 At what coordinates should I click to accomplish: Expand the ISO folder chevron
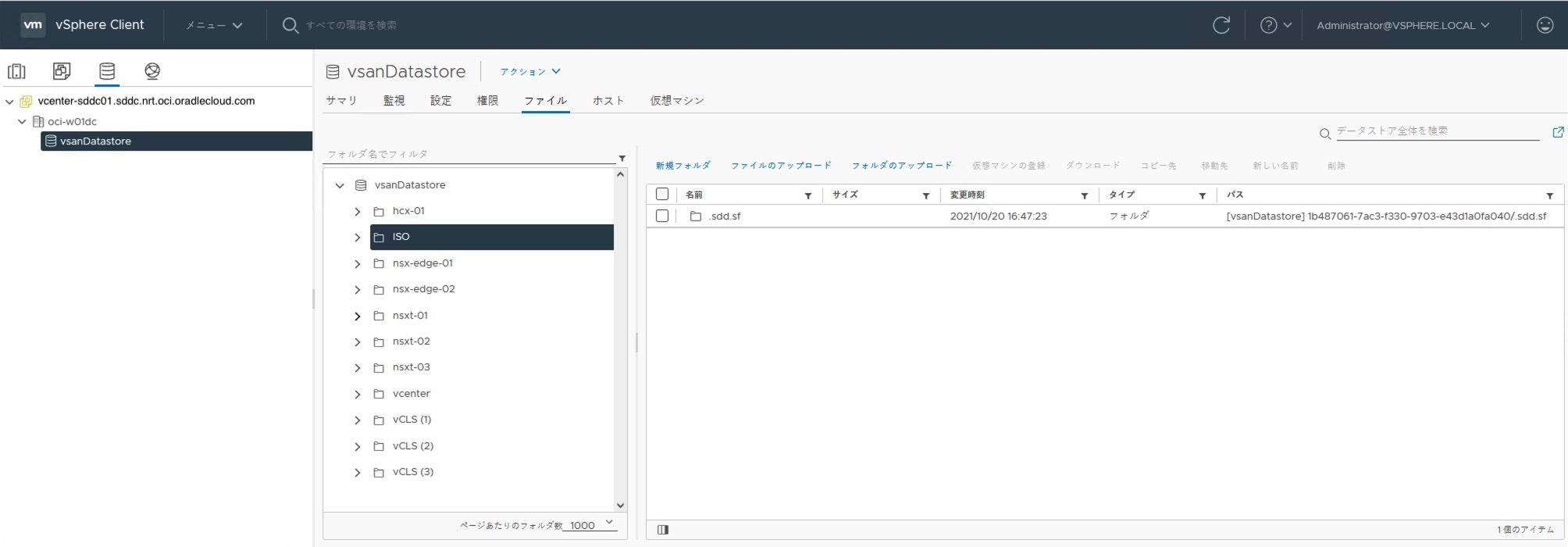pyautogui.click(x=358, y=238)
